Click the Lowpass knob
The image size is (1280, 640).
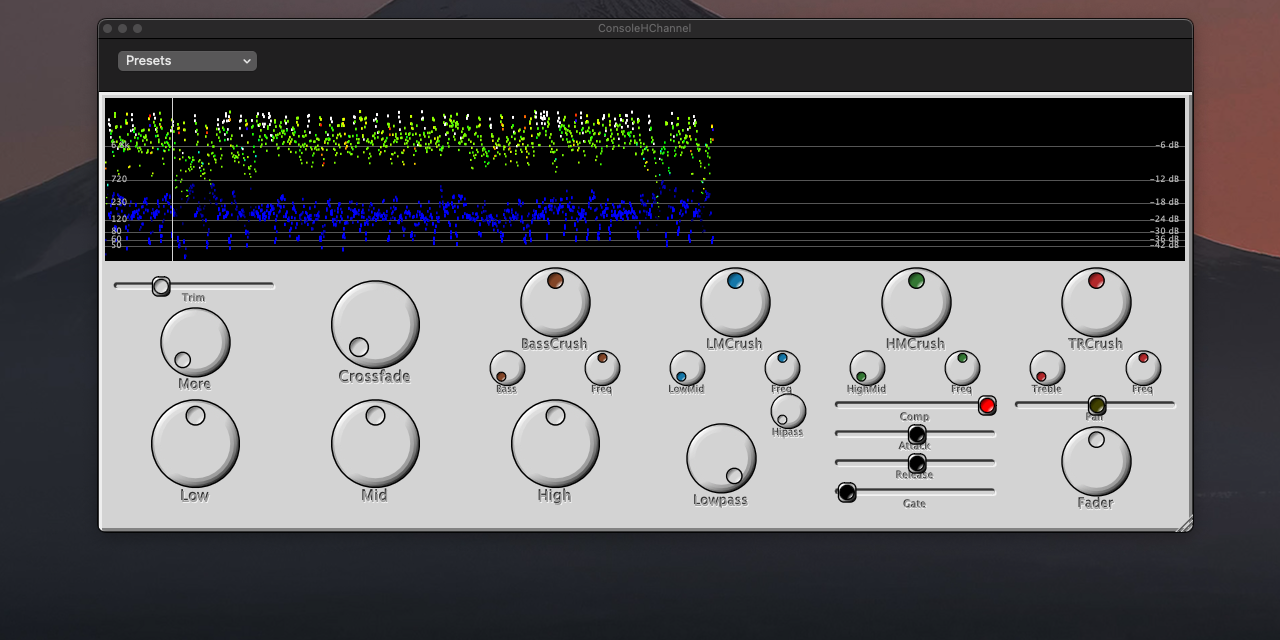[x=721, y=458]
